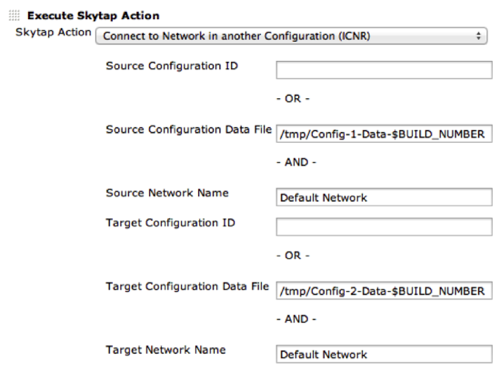Viewport: 500px width, 372px height.
Task: Click the Target Configuration ID field
Action: point(384,227)
